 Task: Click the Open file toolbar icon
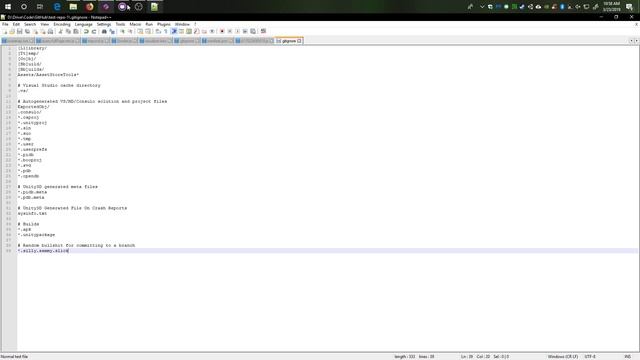pos(12,31)
